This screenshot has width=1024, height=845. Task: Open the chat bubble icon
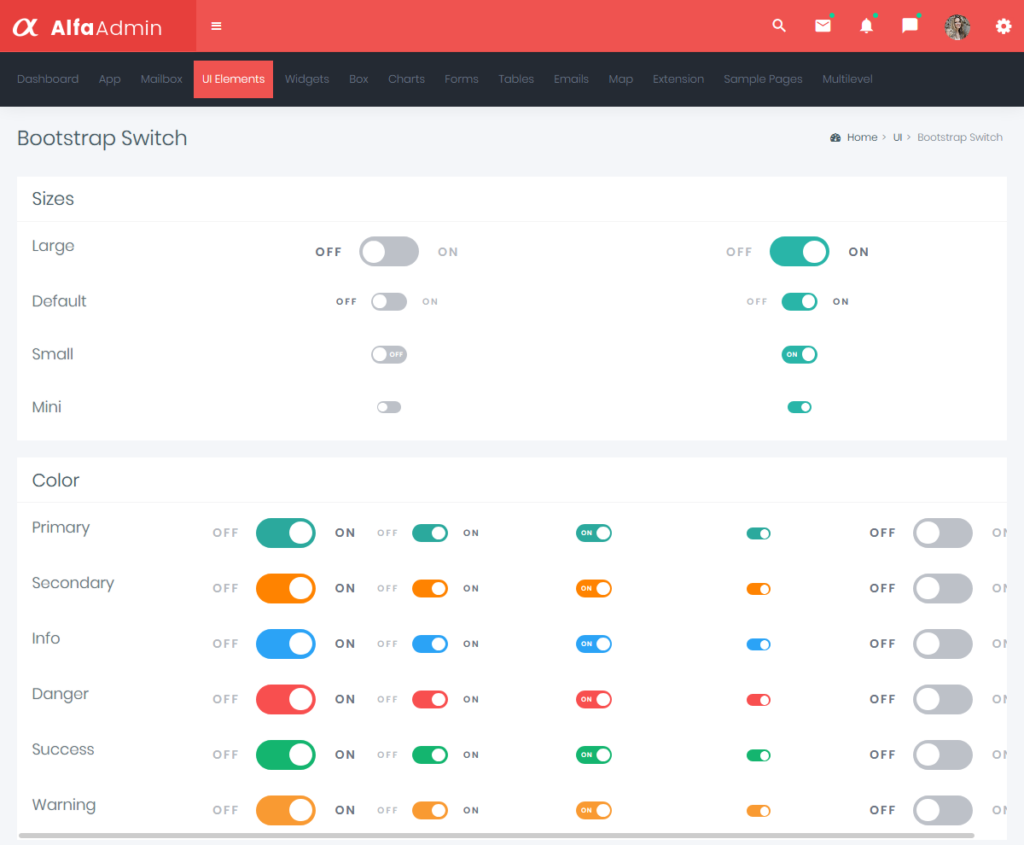tap(909, 27)
